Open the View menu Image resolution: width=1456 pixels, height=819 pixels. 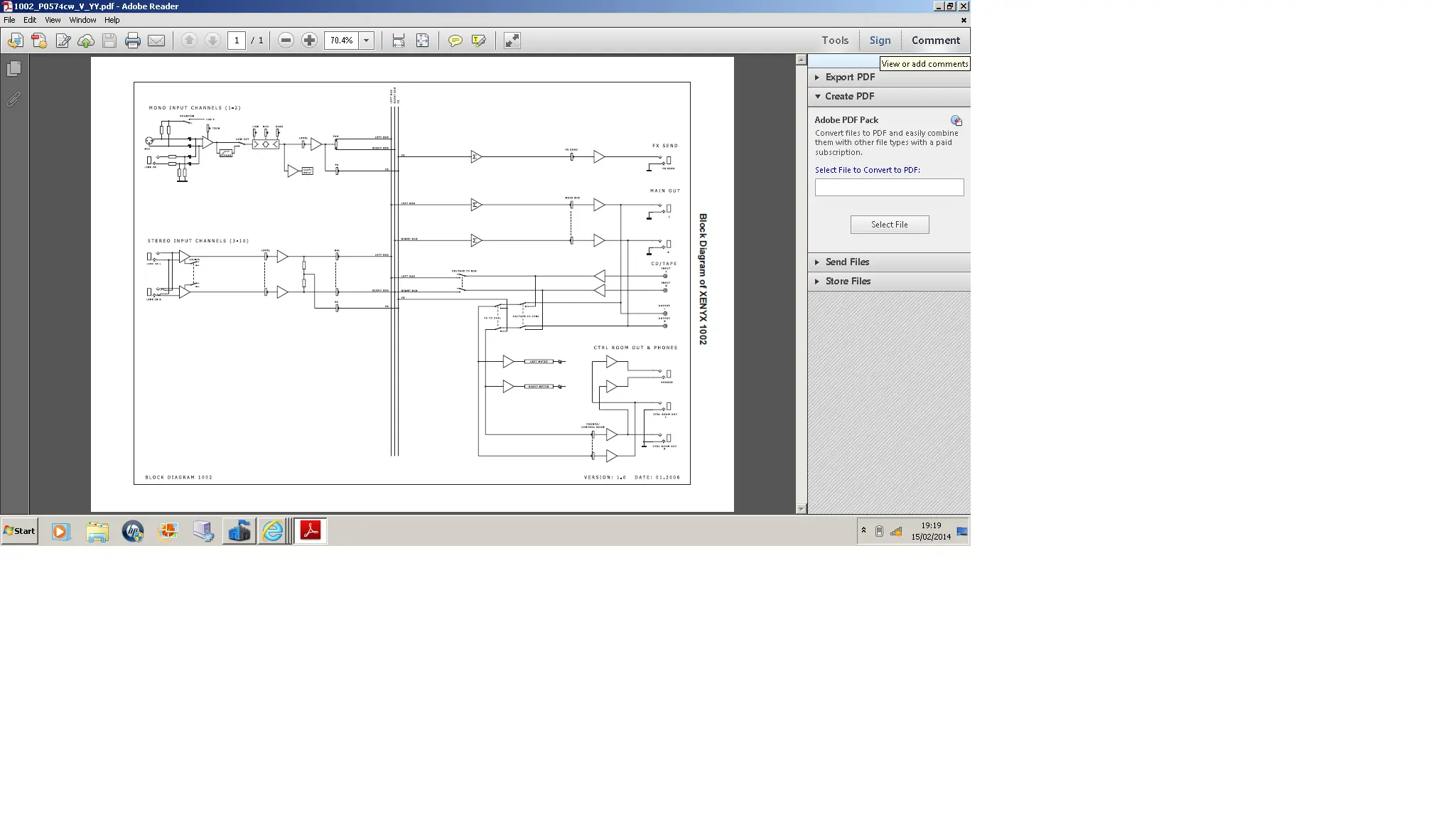[53, 20]
